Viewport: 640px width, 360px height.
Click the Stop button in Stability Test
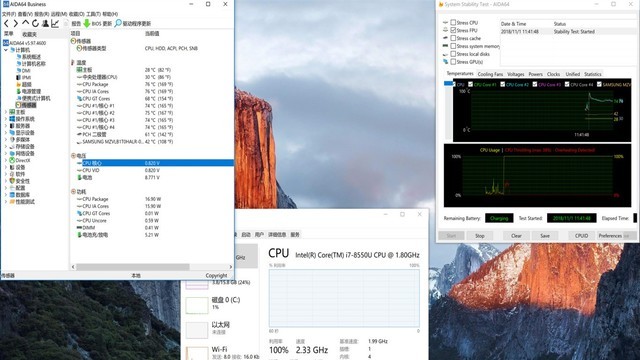point(480,236)
